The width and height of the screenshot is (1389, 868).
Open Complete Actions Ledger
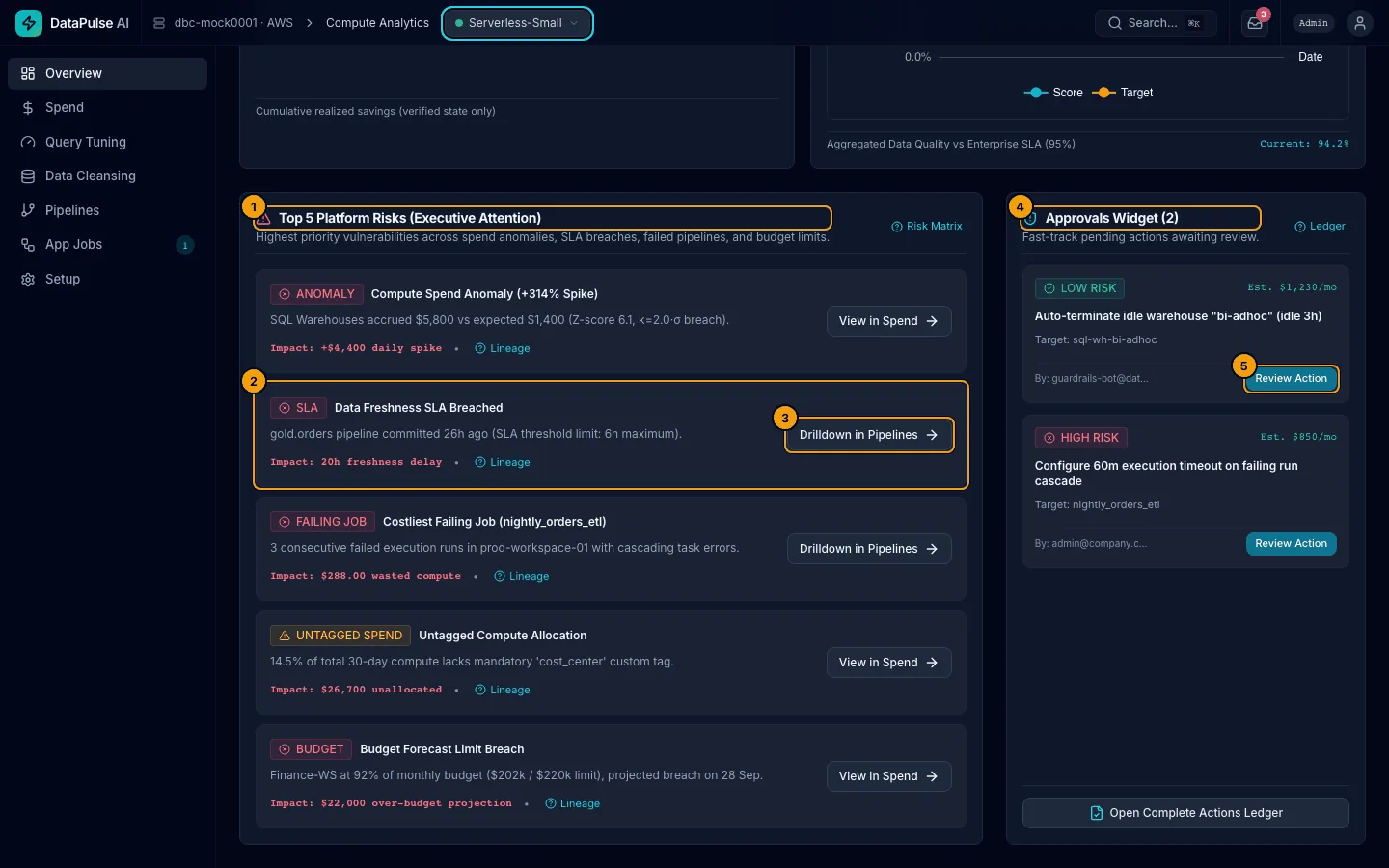(x=1185, y=813)
